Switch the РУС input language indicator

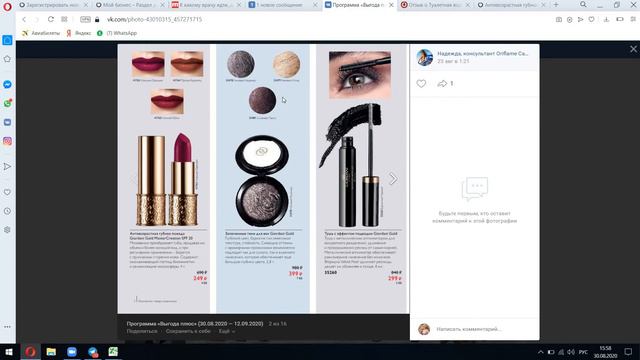click(584, 352)
